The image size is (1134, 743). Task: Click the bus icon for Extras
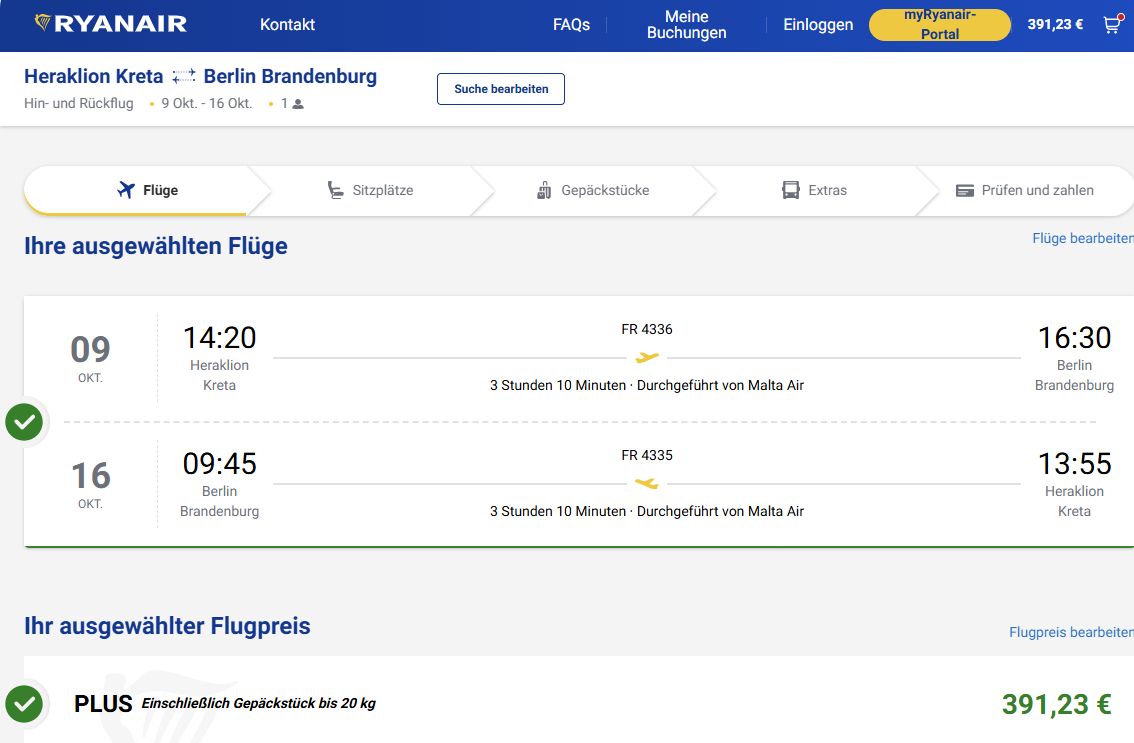tap(791, 190)
